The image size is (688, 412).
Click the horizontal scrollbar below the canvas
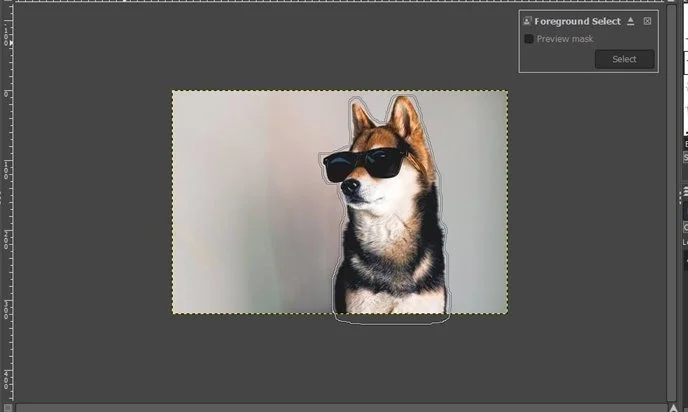(340, 408)
